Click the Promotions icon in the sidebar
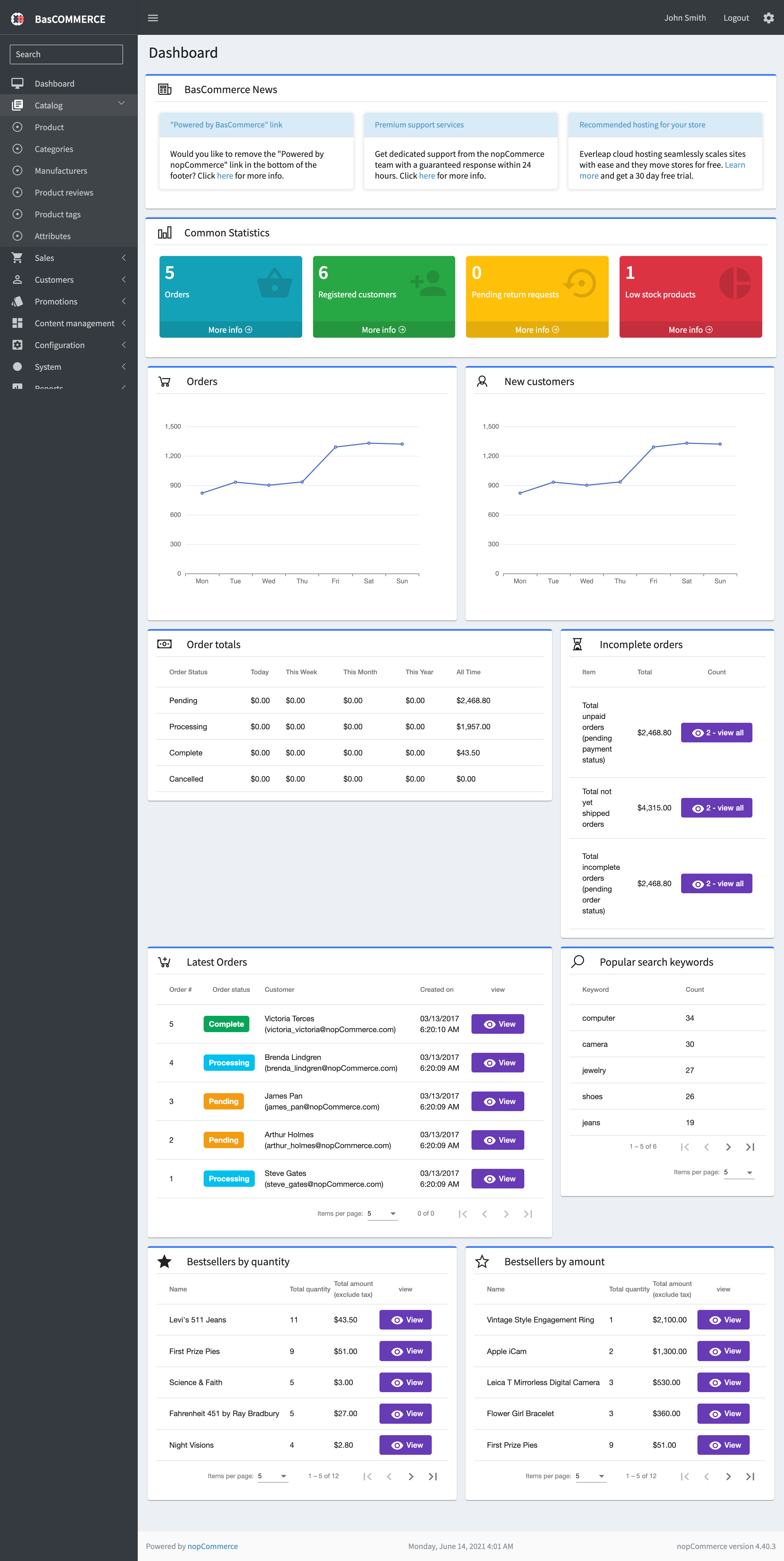Viewport: 784px width, 1561px height. click(x=17, y=301)
